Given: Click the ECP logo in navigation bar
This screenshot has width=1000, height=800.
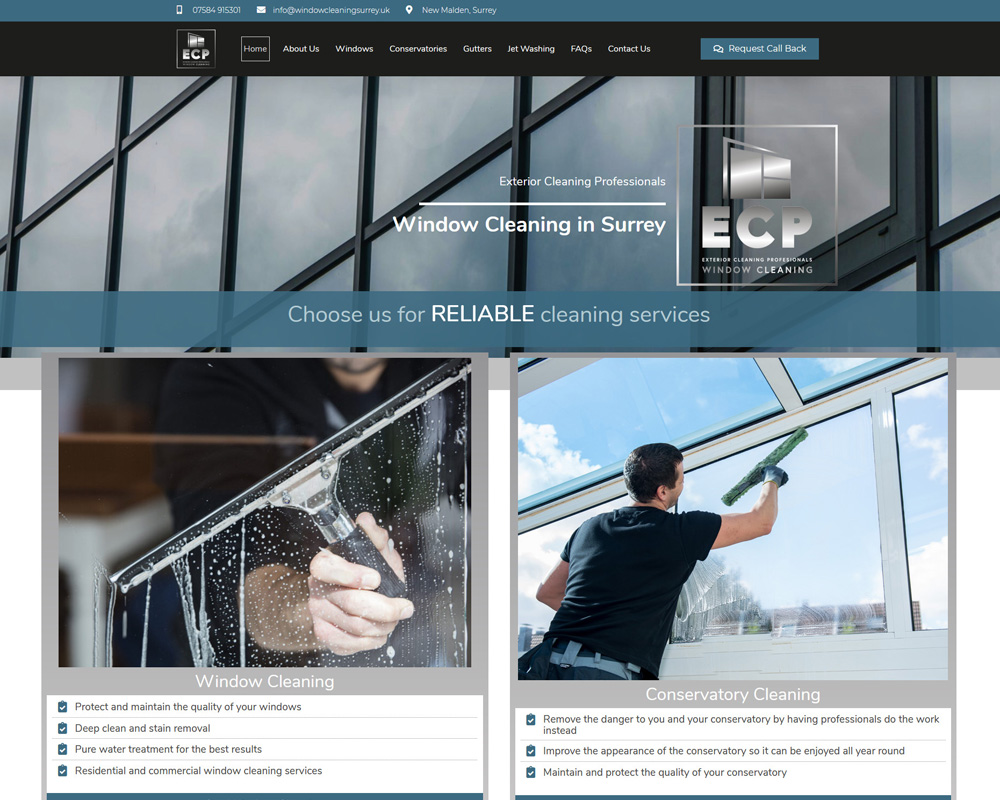Looking at the screenshot, I should point(196,49).
